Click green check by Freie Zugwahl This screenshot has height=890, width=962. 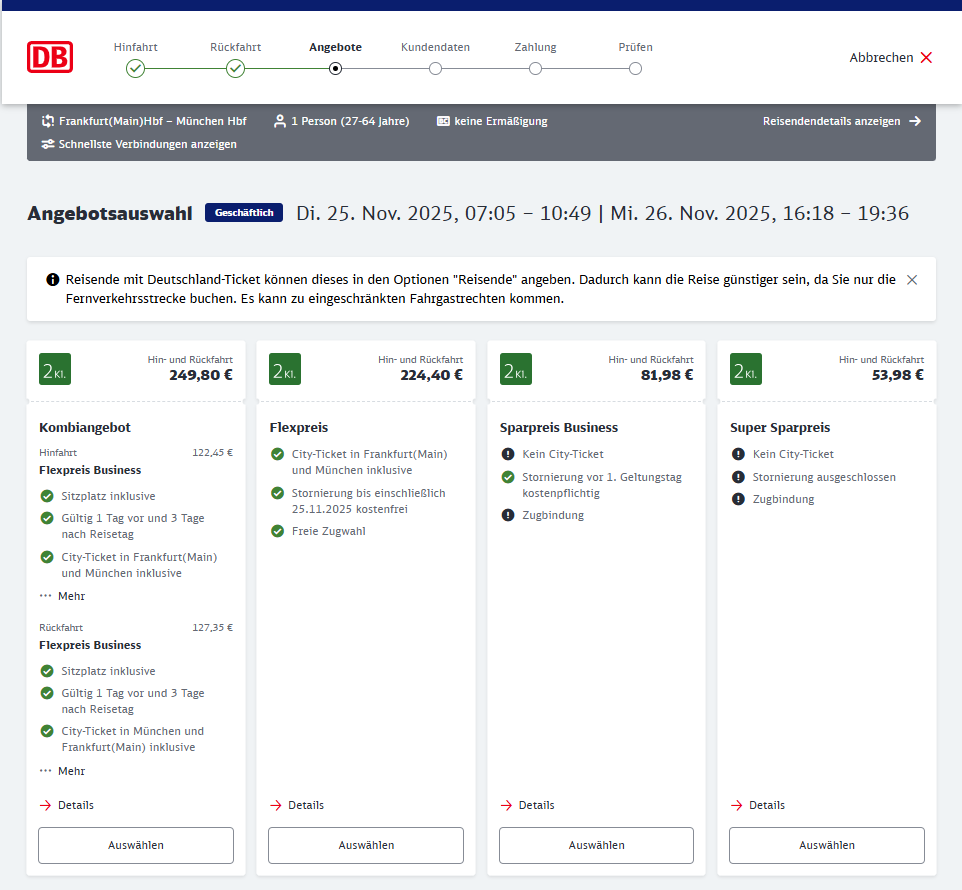click(x=277, y=531)
